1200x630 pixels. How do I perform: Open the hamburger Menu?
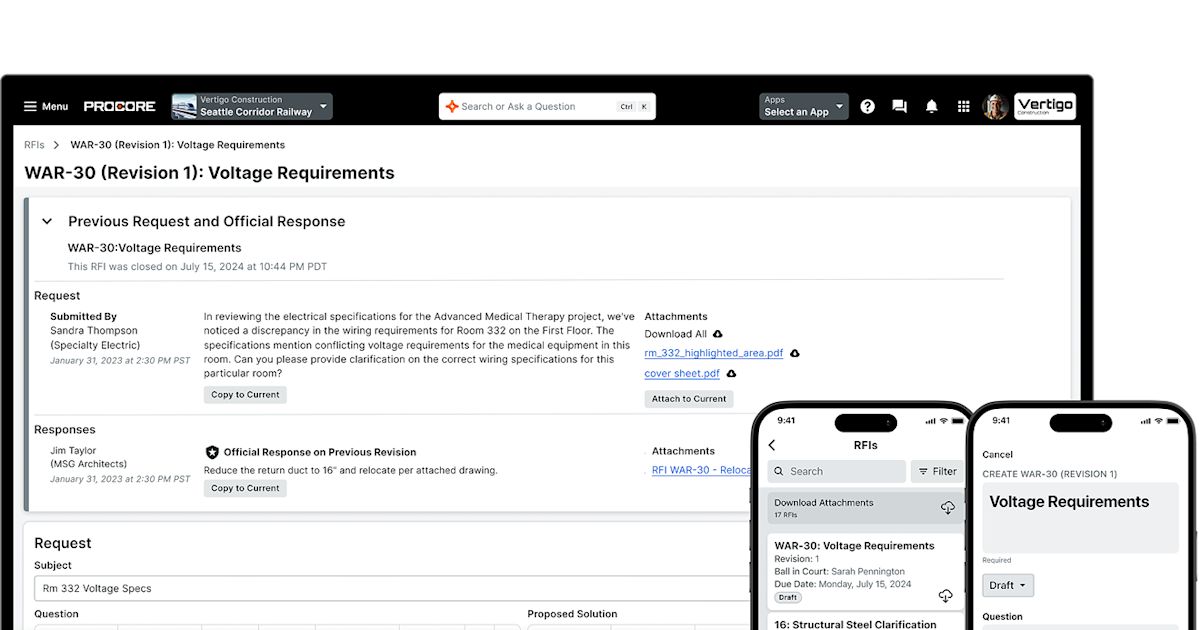pyautogui.click(x=46, y=106)
